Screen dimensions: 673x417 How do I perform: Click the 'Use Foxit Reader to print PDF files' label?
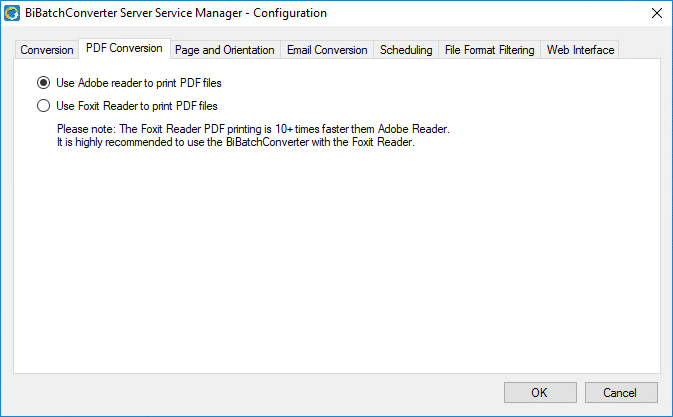pyautogui.click(x=137, y=105)
